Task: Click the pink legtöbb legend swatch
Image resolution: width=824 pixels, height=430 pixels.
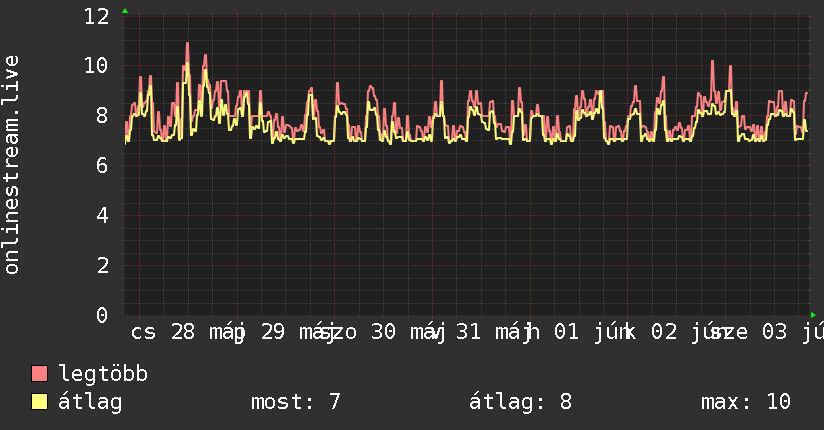Action: [x=39, y=373]
